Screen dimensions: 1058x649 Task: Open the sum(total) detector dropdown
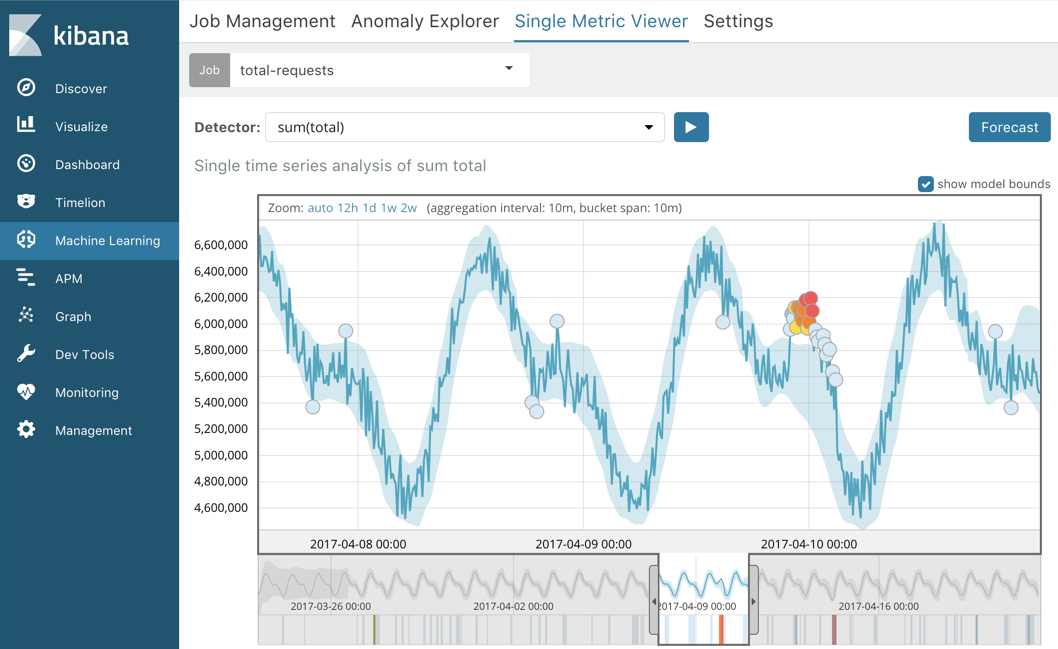click(648, 127)
